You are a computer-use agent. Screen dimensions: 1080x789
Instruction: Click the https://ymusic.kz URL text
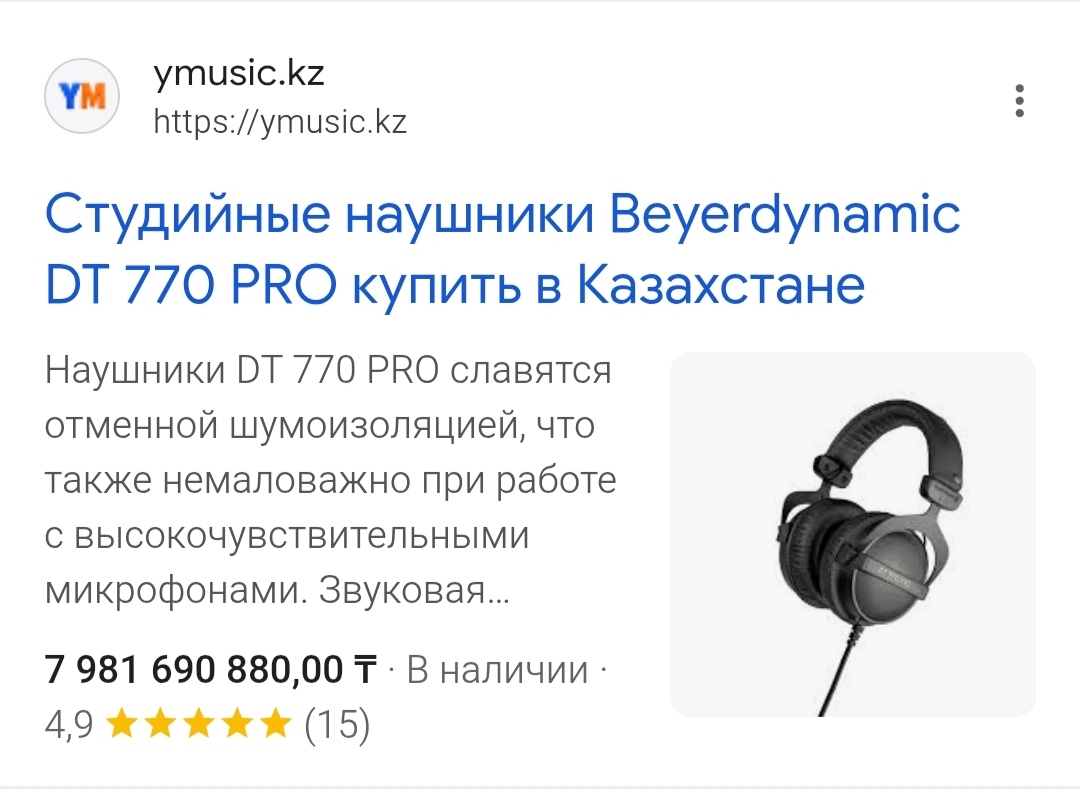pos(280,122)
